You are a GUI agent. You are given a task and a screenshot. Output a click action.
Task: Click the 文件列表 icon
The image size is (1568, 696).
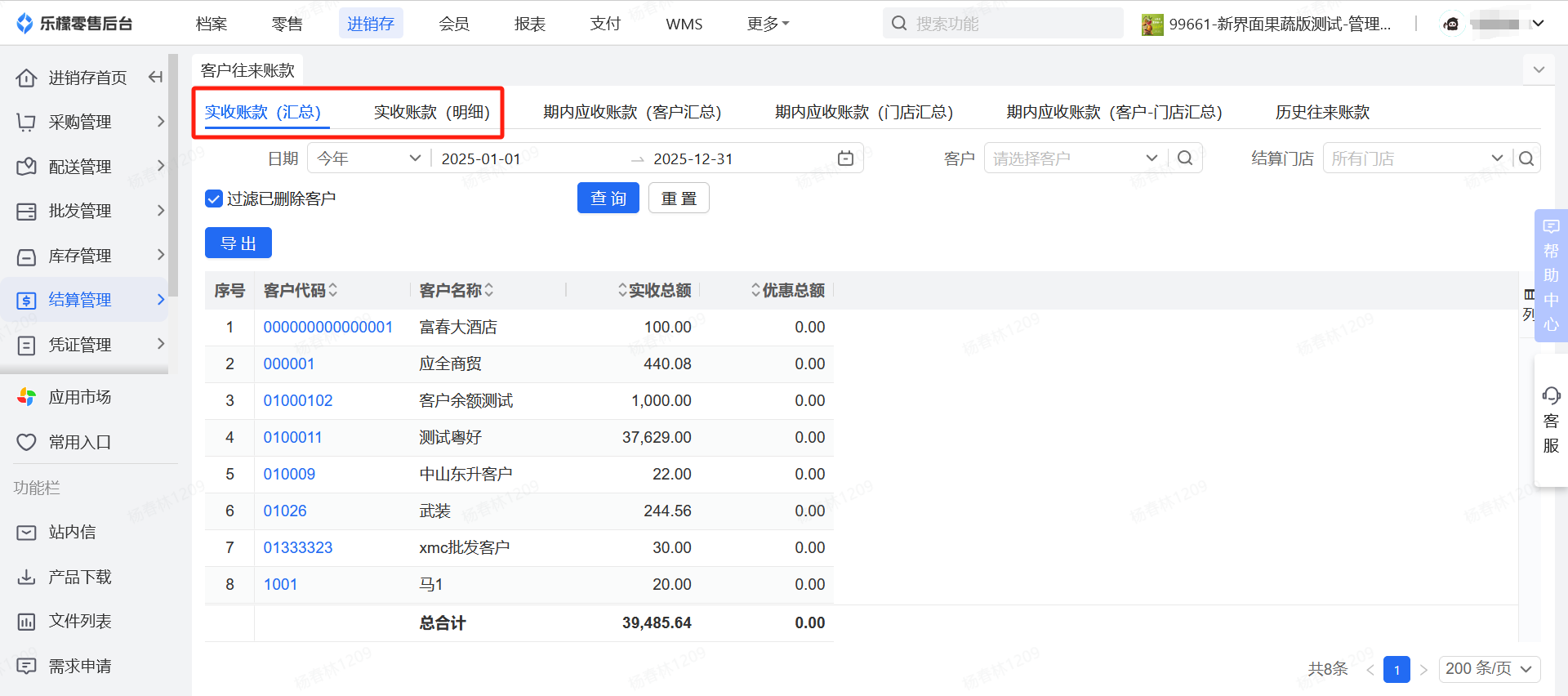tap(26, 622)
